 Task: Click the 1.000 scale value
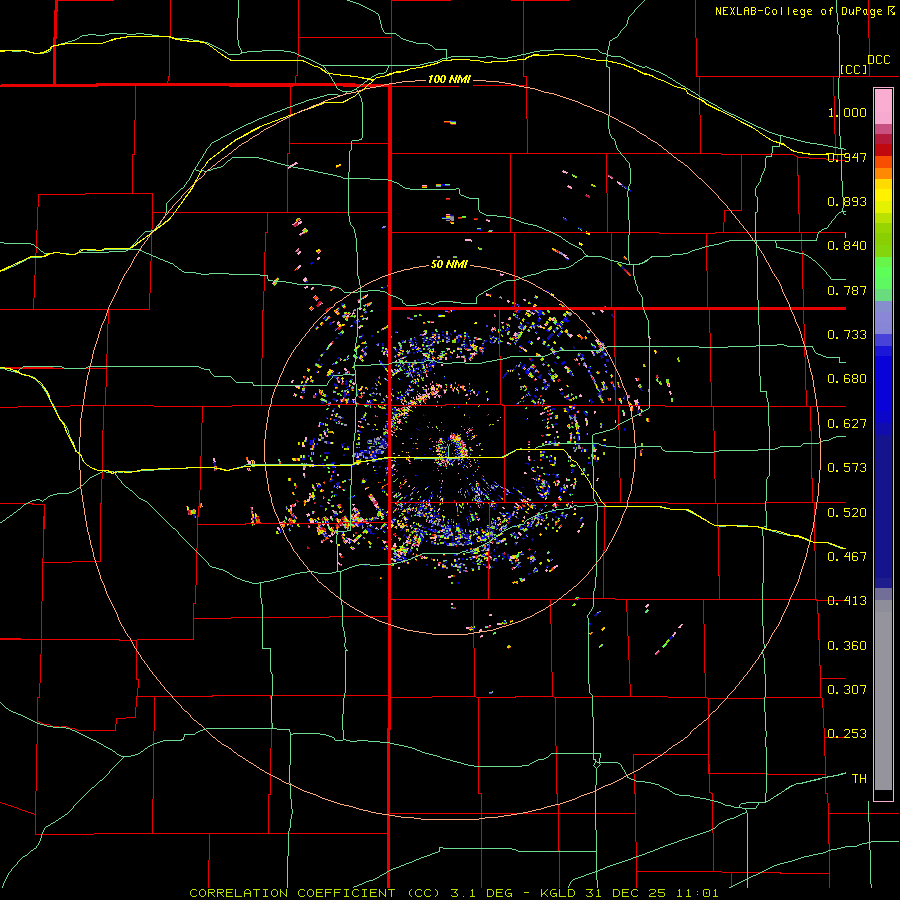pos(847,112)
